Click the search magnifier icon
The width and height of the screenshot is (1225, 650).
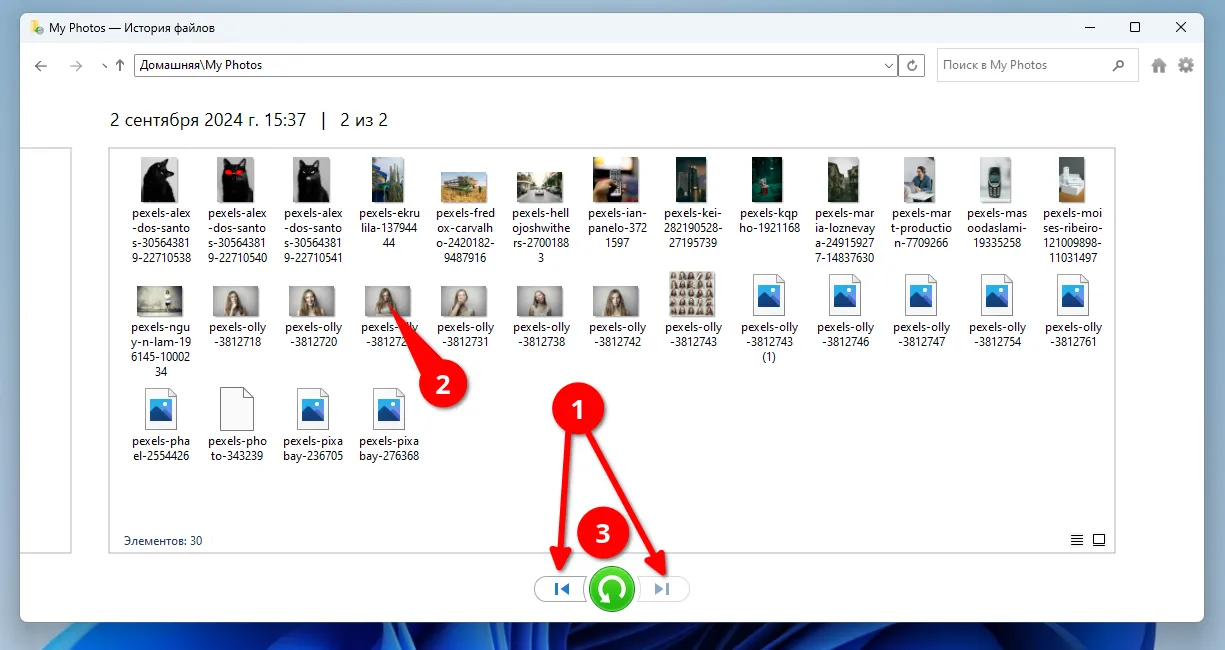point(1119,66)
